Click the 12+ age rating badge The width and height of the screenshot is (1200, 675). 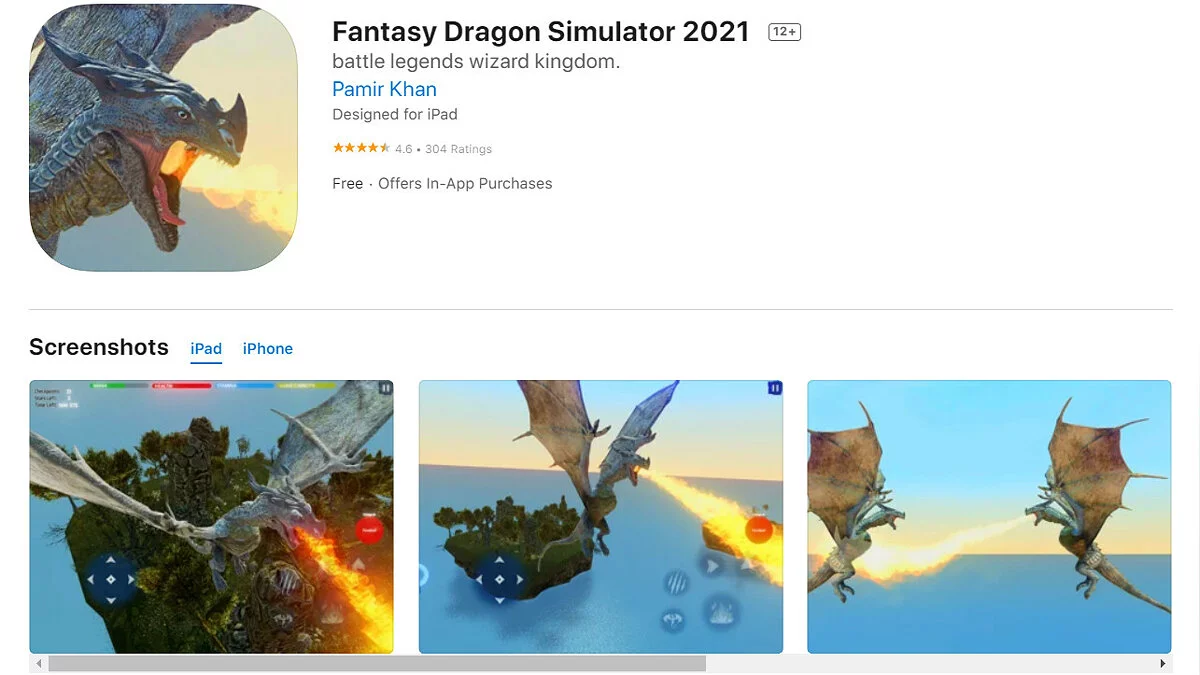(785, 32)
